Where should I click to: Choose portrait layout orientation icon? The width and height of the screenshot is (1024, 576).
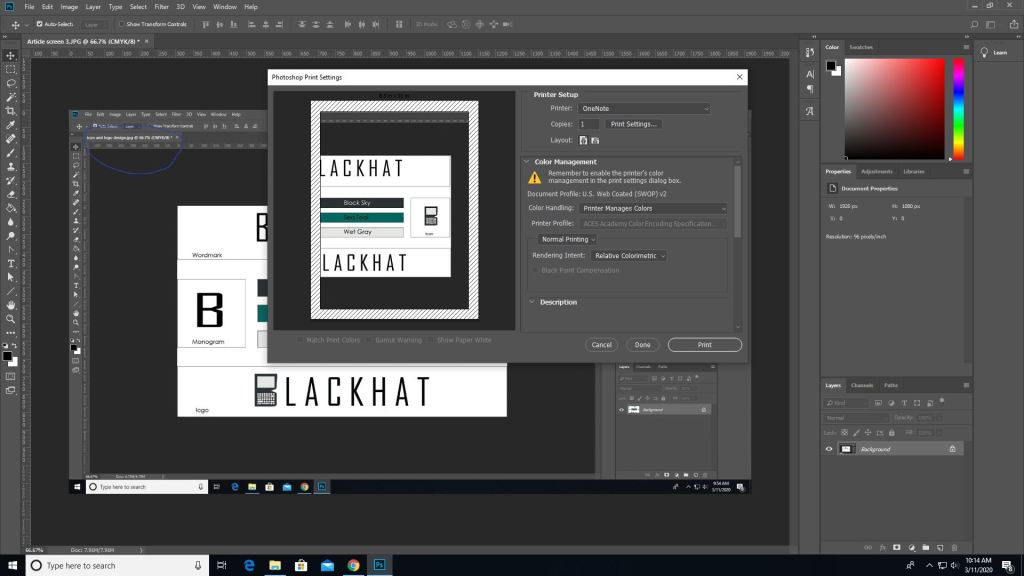[x=583, y=140]
